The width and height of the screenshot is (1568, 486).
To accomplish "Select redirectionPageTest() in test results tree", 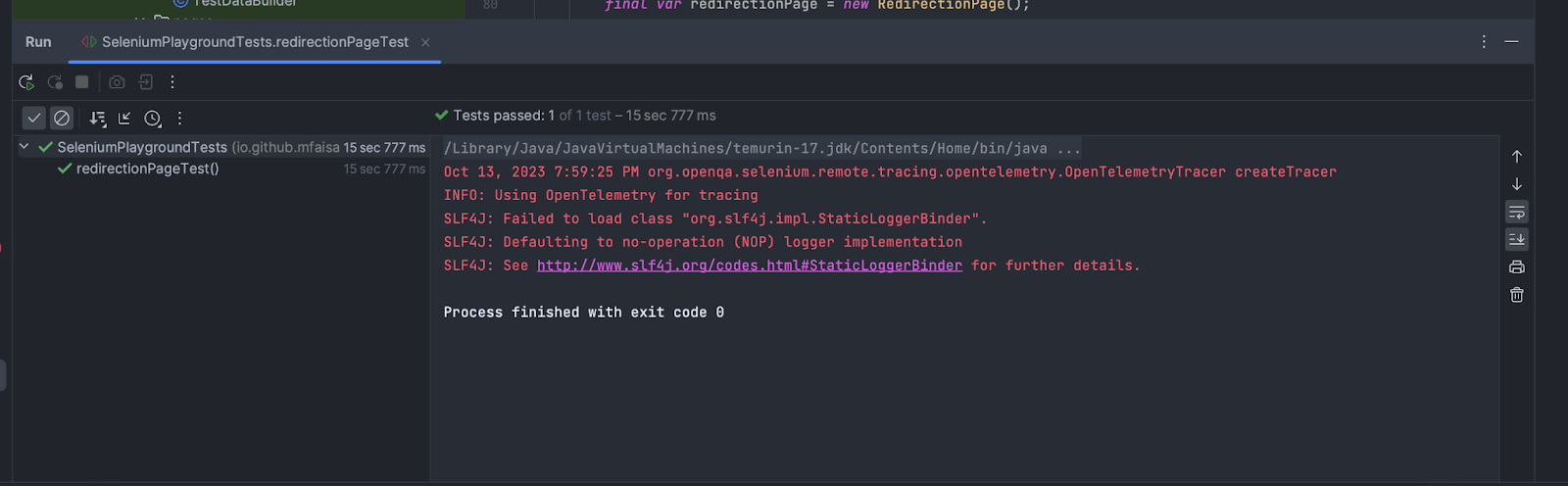I will [x=147, y=169].
